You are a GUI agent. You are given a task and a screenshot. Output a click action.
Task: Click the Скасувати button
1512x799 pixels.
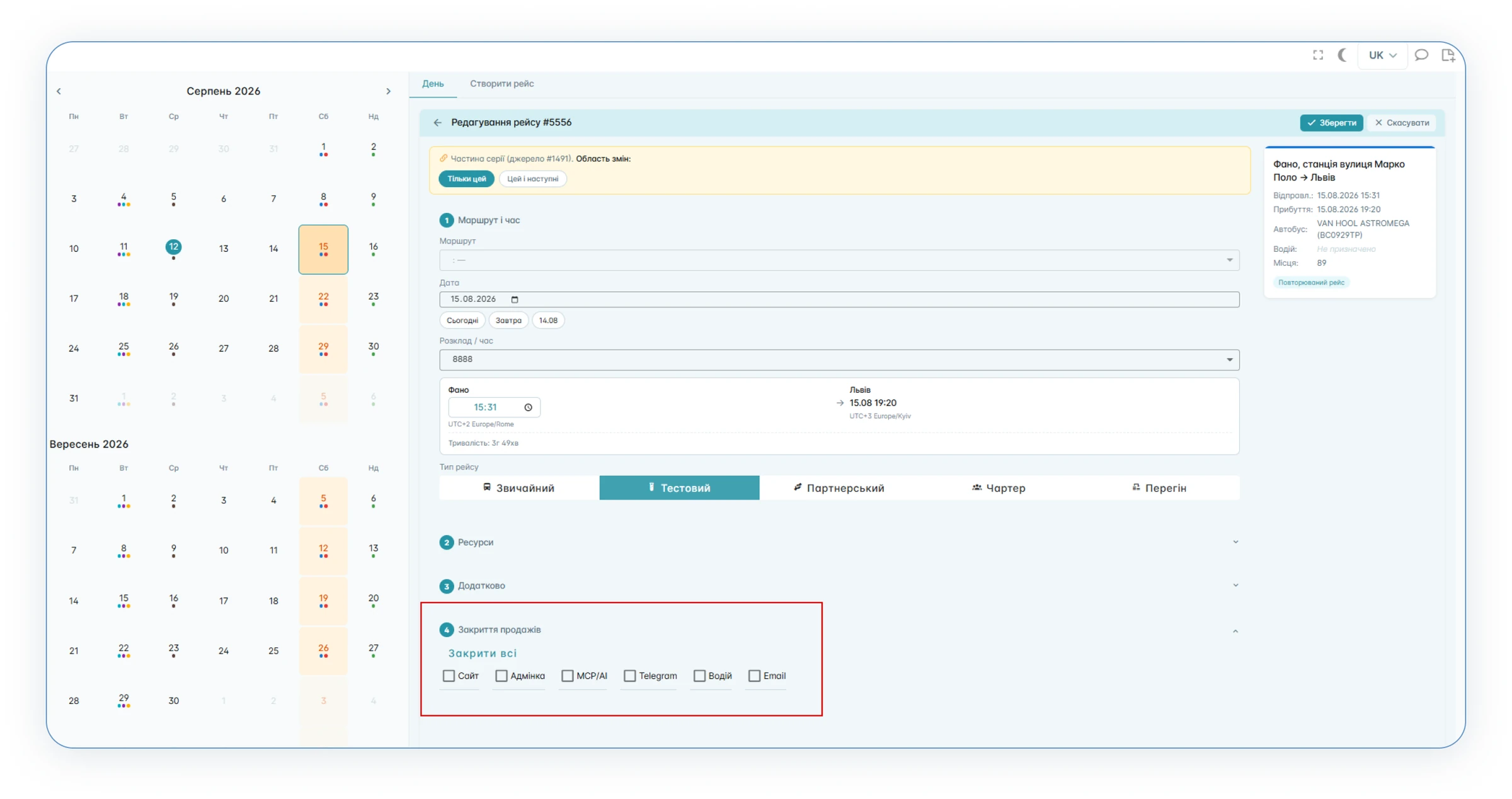1402,123
